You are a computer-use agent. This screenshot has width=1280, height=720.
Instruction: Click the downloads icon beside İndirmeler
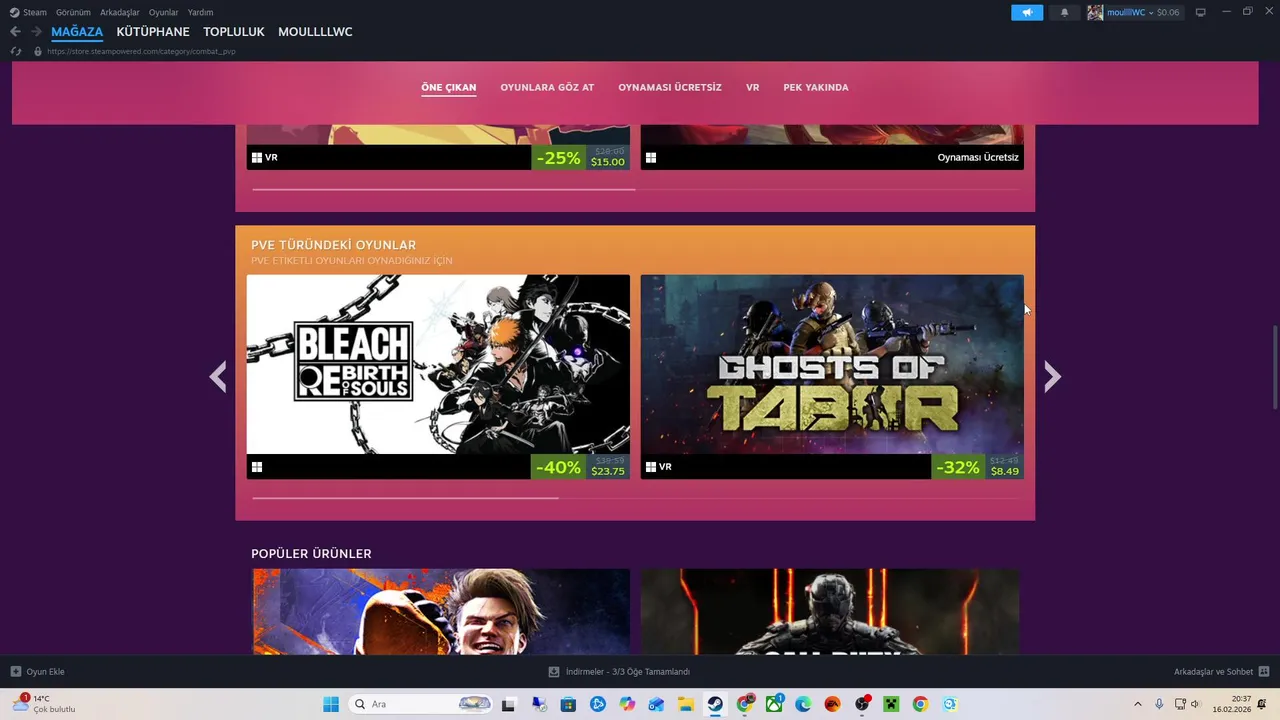click(554, 671)
